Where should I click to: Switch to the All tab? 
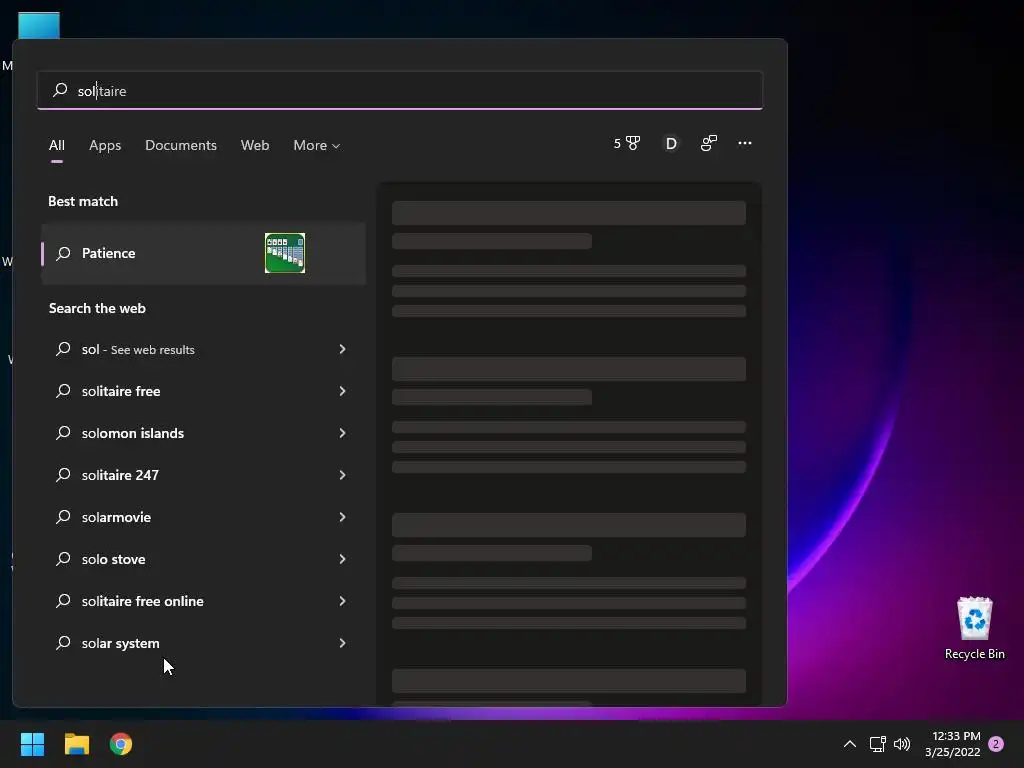[x=57, y=145]
